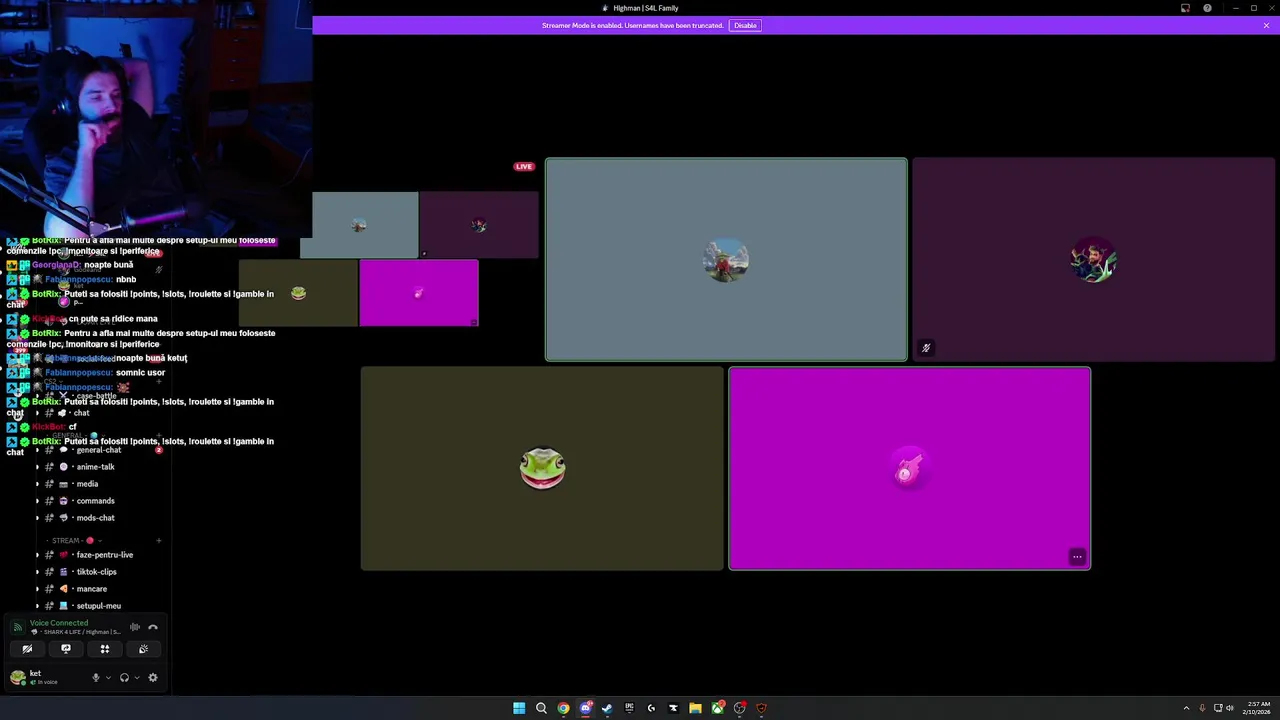Open more options on magenta participant tile
Image resolution: width=1280 pixels, height=720 pixels.
1077,557
